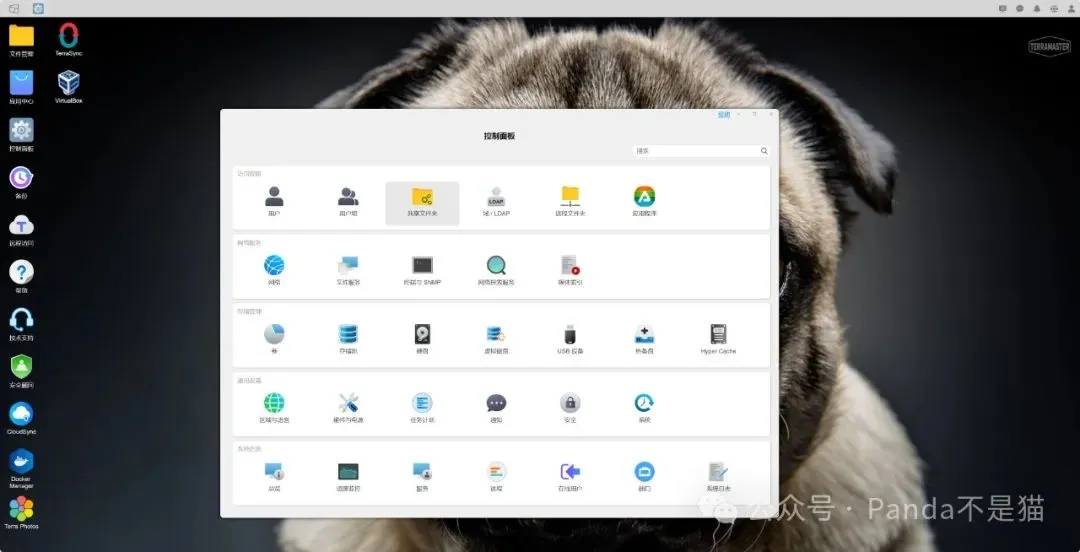Screen dimensions: 1080x552
Task: Open the Domain / LDAP settings
Action: pos(496,203)
